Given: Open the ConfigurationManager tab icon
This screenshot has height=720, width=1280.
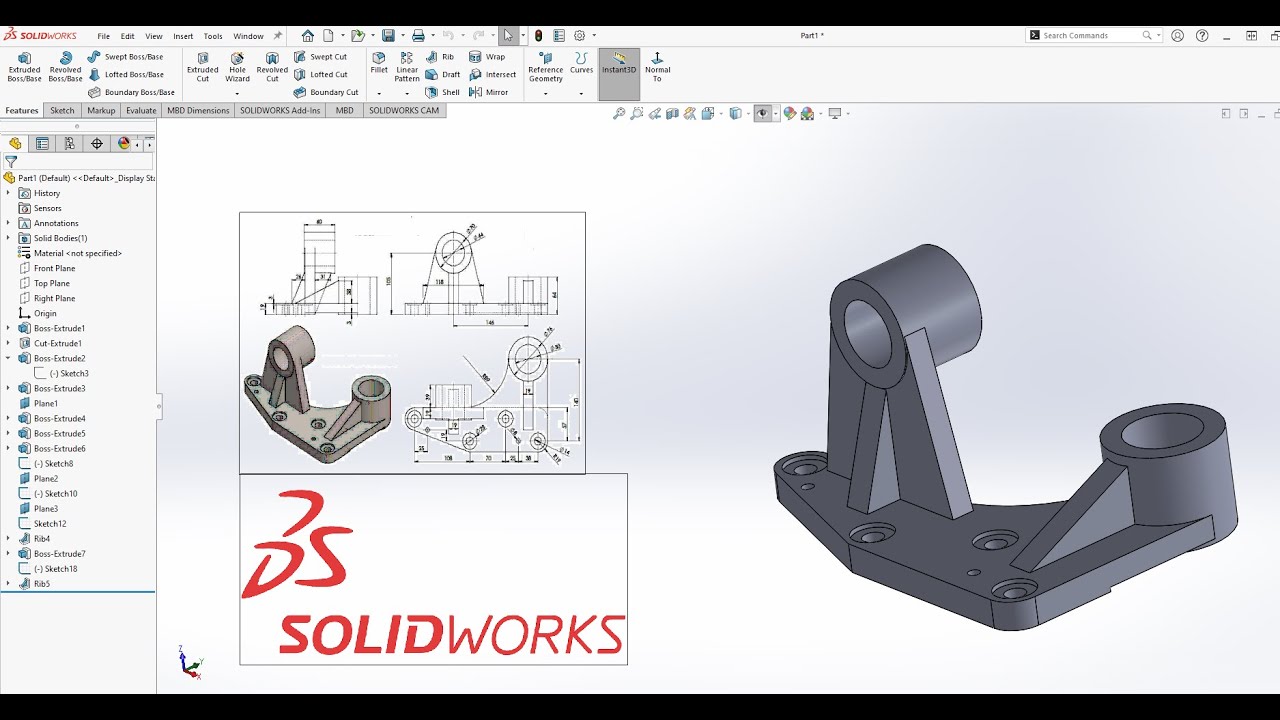Looking at the screenshot, I should (69, 143).
